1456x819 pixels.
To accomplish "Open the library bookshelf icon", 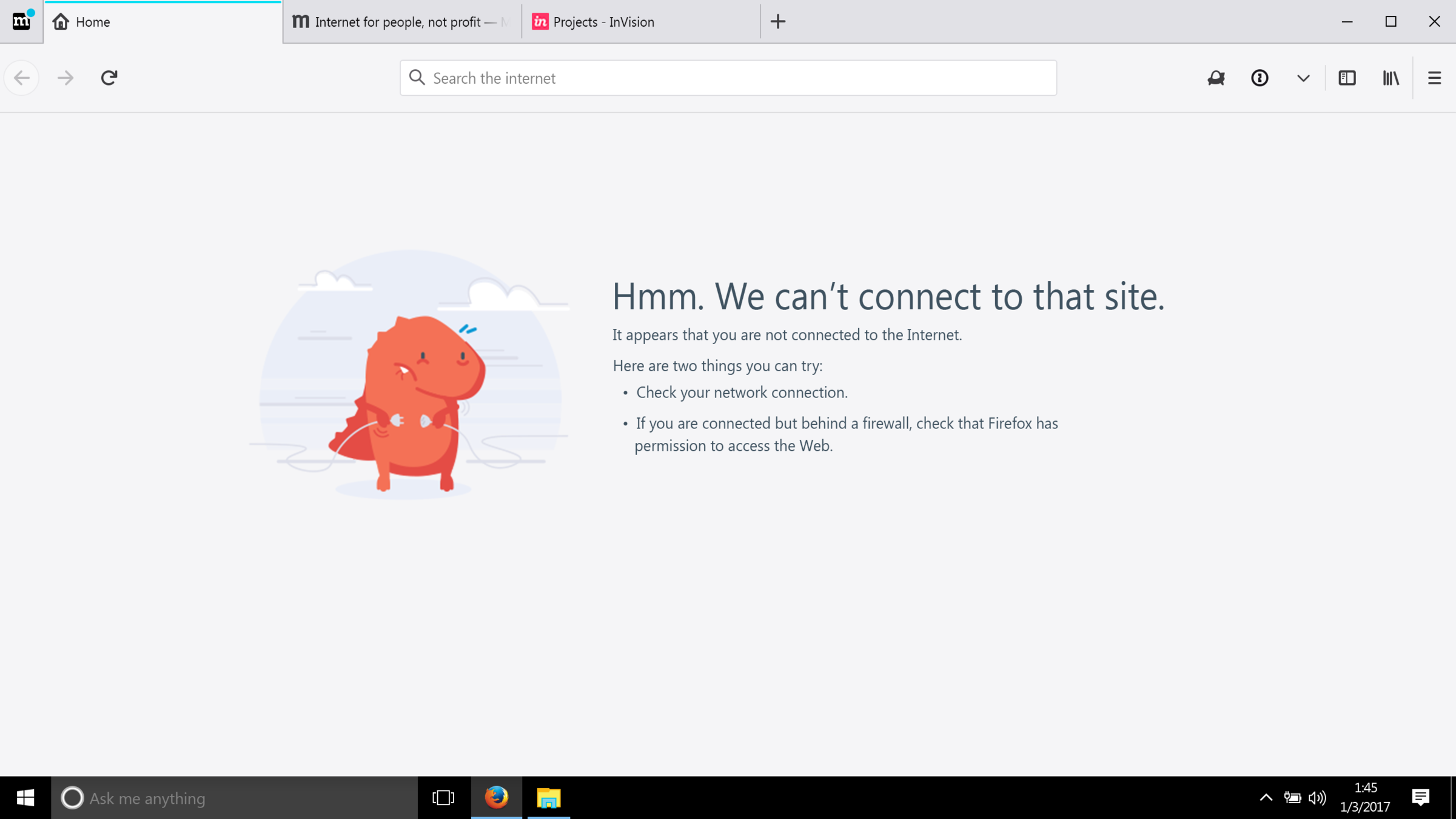I will point(1391,78).
